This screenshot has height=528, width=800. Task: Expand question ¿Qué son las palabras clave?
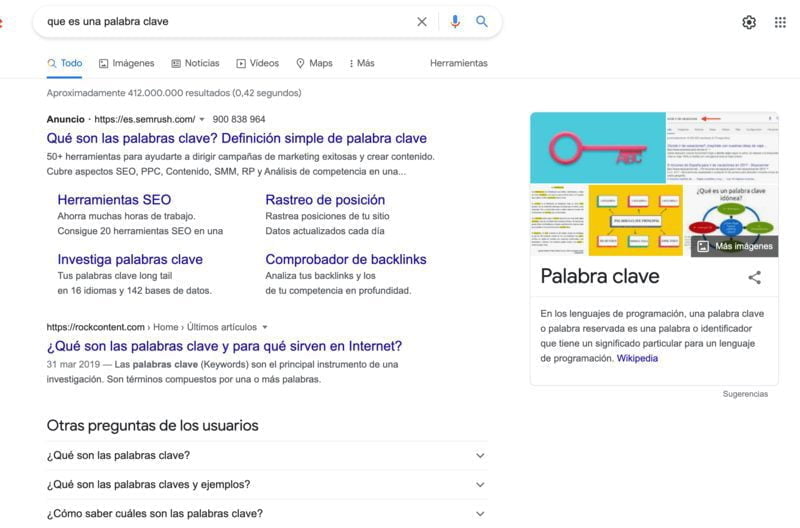pyautogui.click(x=481, y=456)
